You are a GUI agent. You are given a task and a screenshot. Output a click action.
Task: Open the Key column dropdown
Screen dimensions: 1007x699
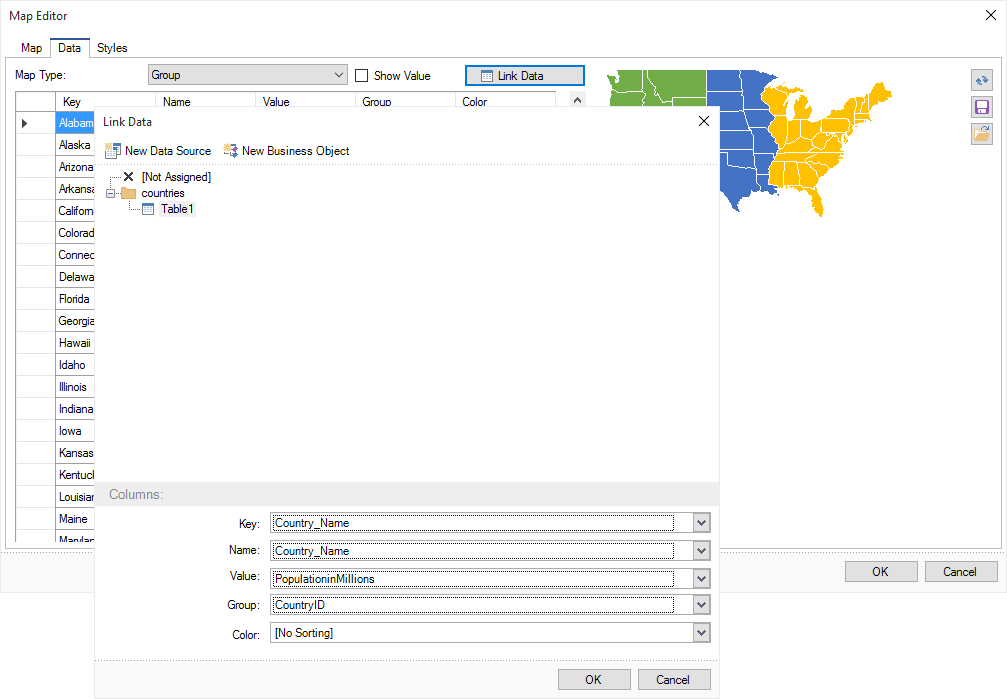tap(701, 523)
